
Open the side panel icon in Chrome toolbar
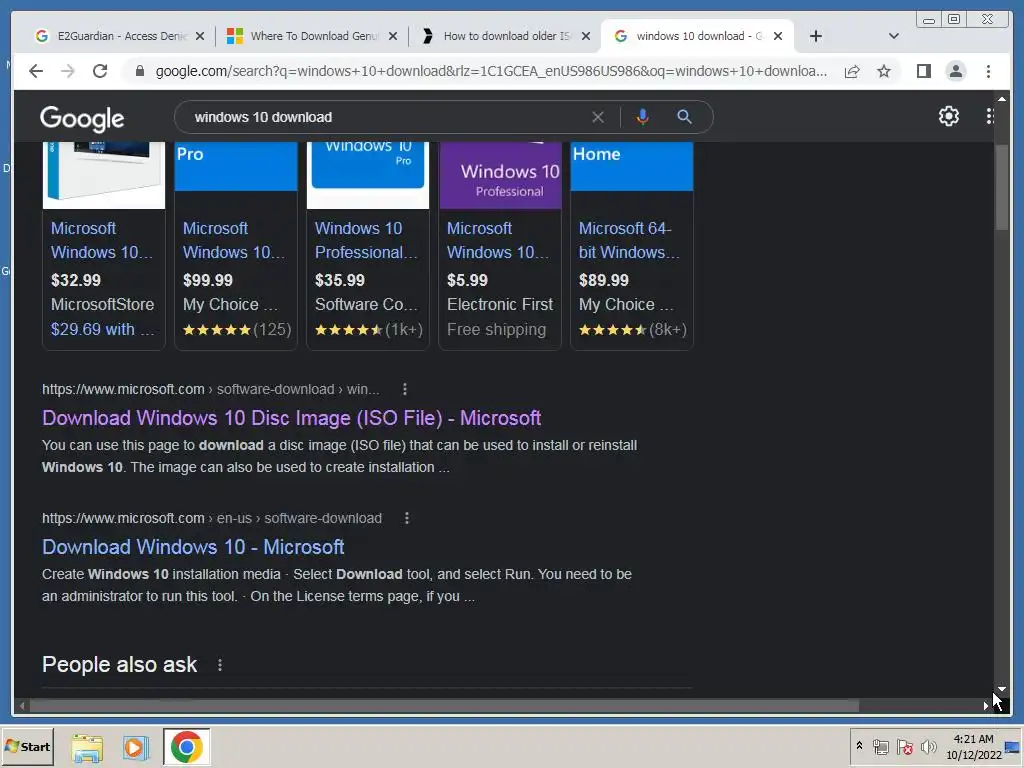(923, 71)
